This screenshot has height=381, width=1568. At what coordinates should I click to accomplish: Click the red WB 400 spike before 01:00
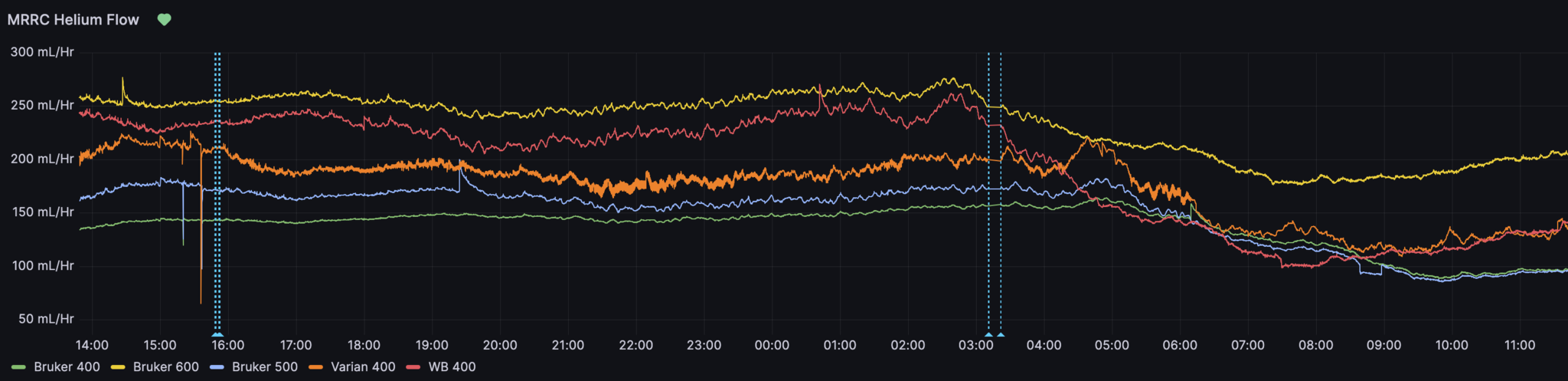pos(819,87)
